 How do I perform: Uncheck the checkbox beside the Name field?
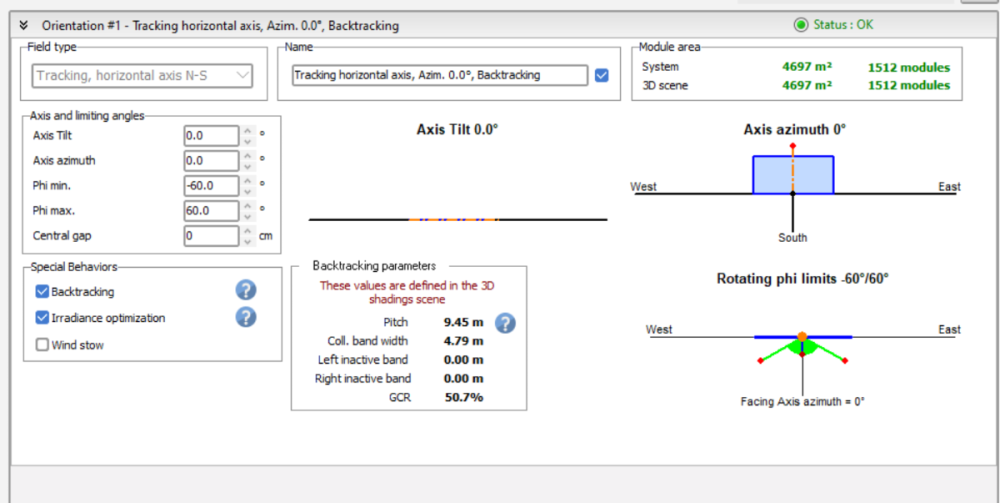(601, 75)
